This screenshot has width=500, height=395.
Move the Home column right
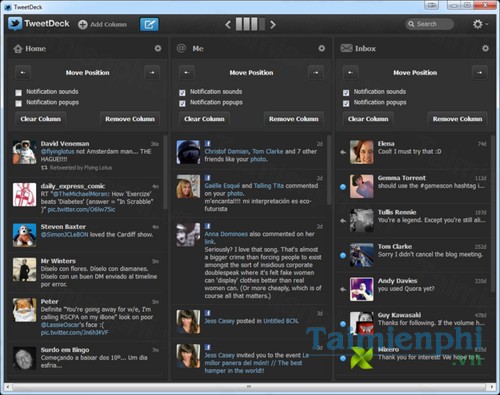152,73
